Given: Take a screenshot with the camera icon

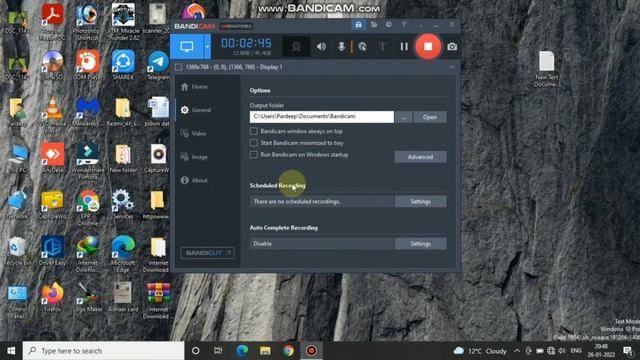Looking at the screenshot, I should coord(452,47).
